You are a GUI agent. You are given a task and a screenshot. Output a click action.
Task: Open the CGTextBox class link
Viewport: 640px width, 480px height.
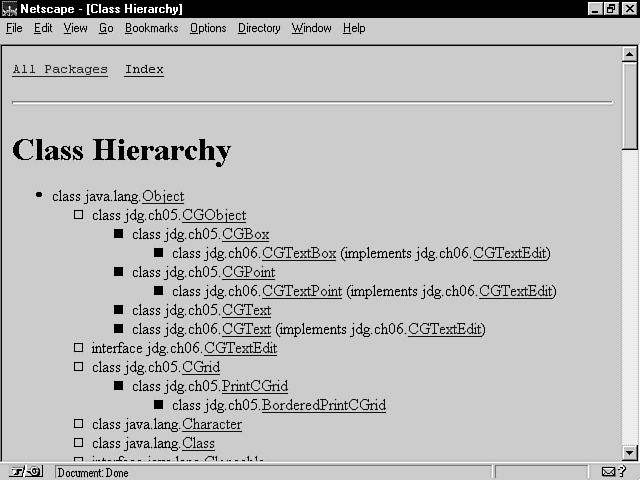click(298, 254)
